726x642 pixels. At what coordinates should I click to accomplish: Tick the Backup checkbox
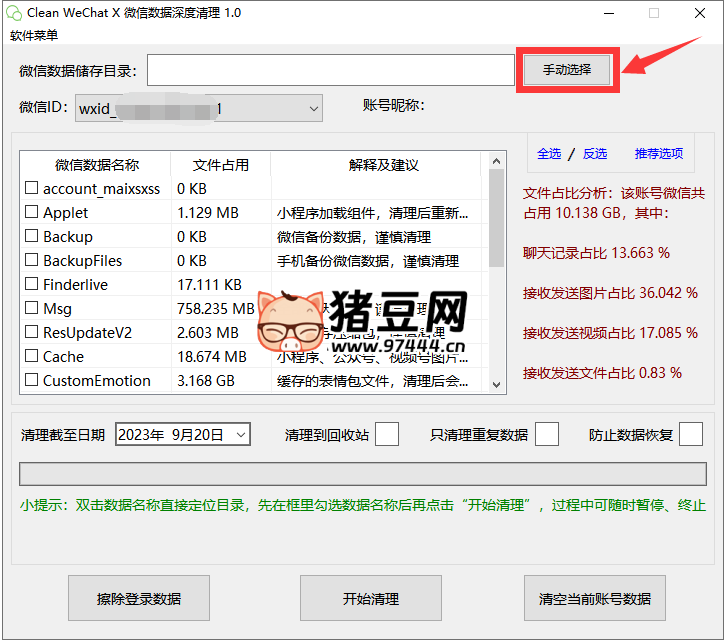point(31,236)
